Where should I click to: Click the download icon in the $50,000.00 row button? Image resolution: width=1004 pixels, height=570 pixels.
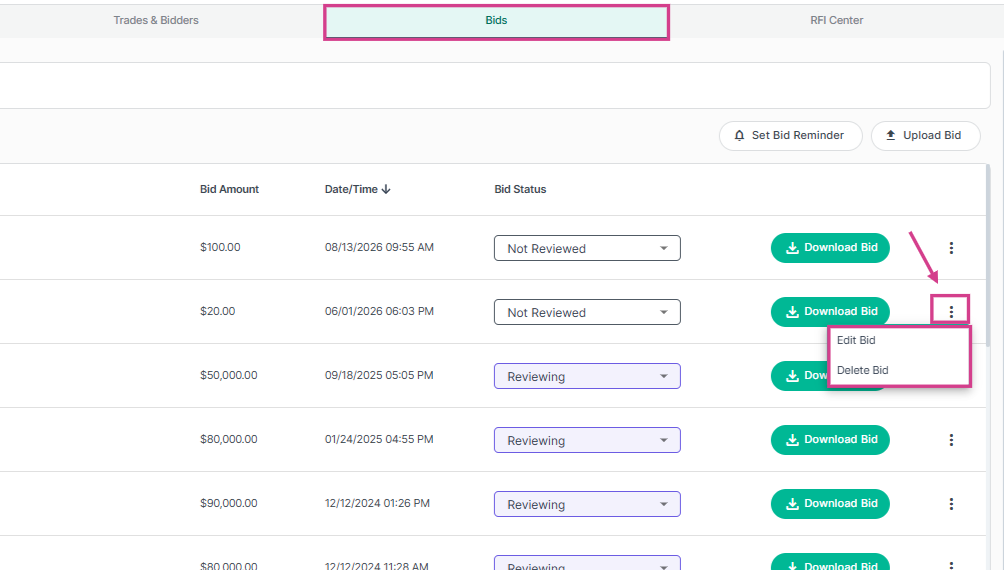792,376
